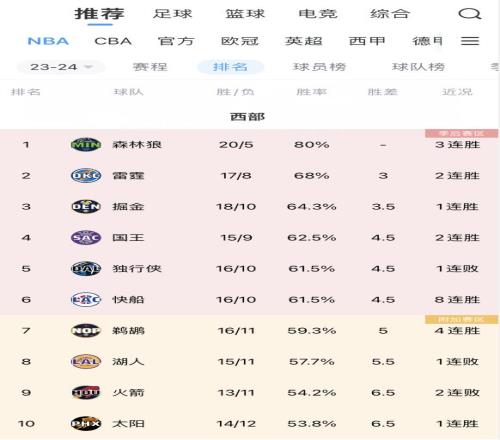Click the Thunder OKC team logo

86,176
